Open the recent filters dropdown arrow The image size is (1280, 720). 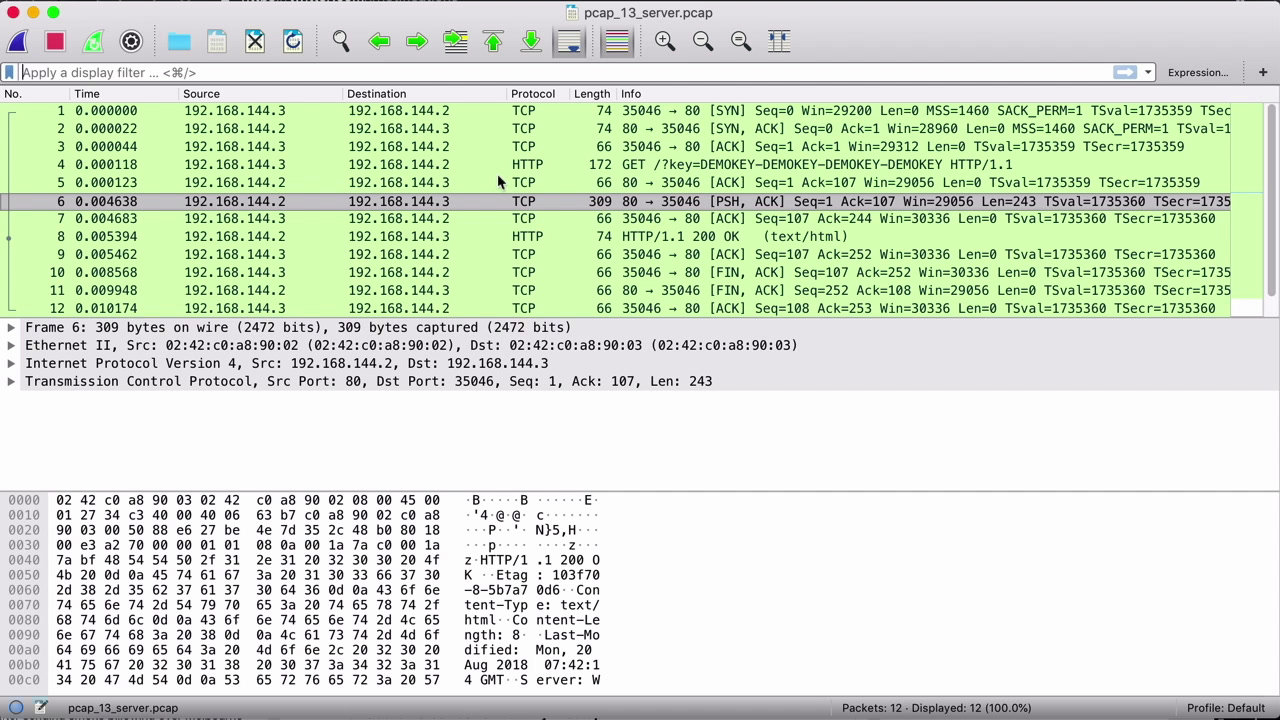coord(1148,72)
